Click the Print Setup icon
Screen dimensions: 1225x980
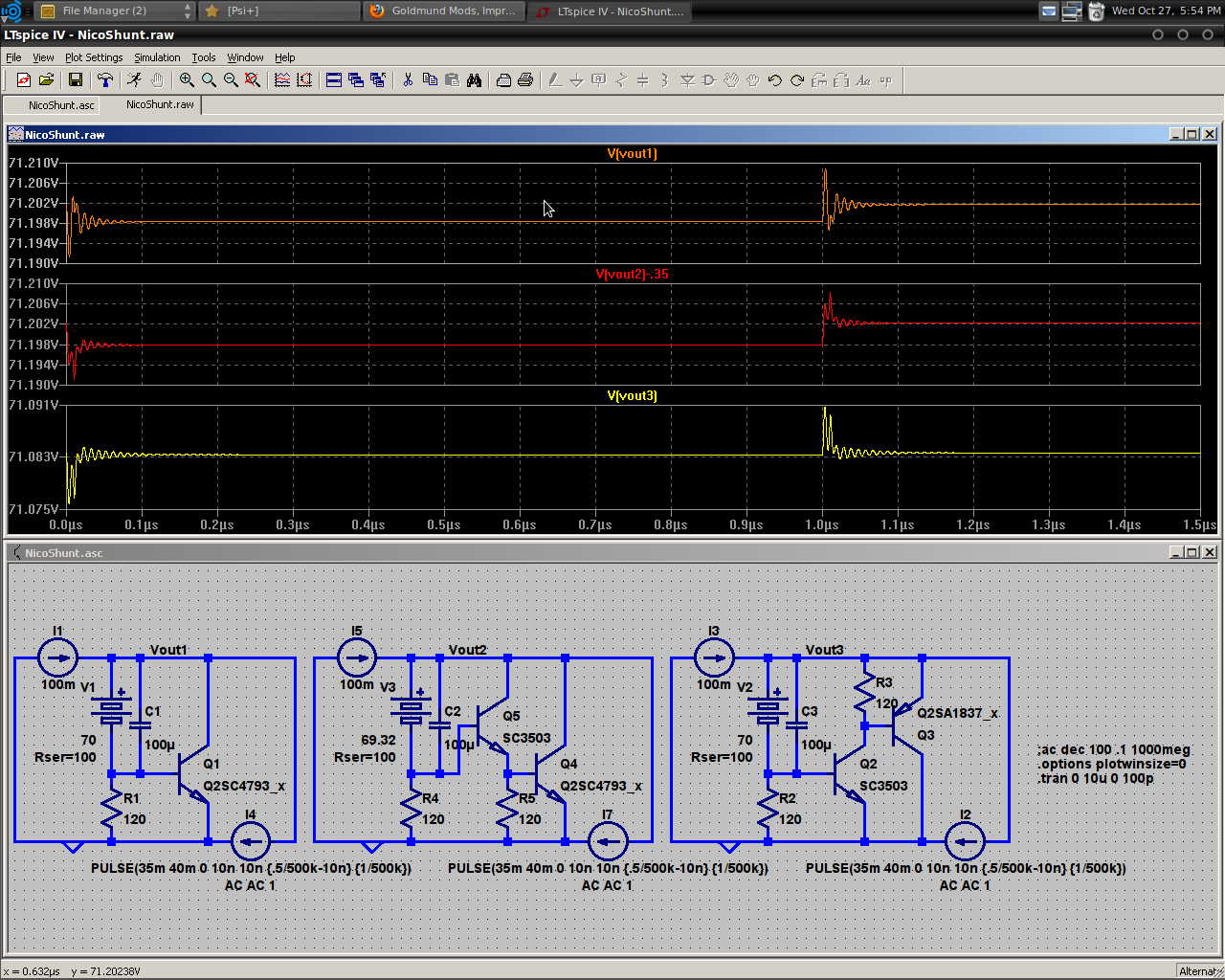pos(503,80)
